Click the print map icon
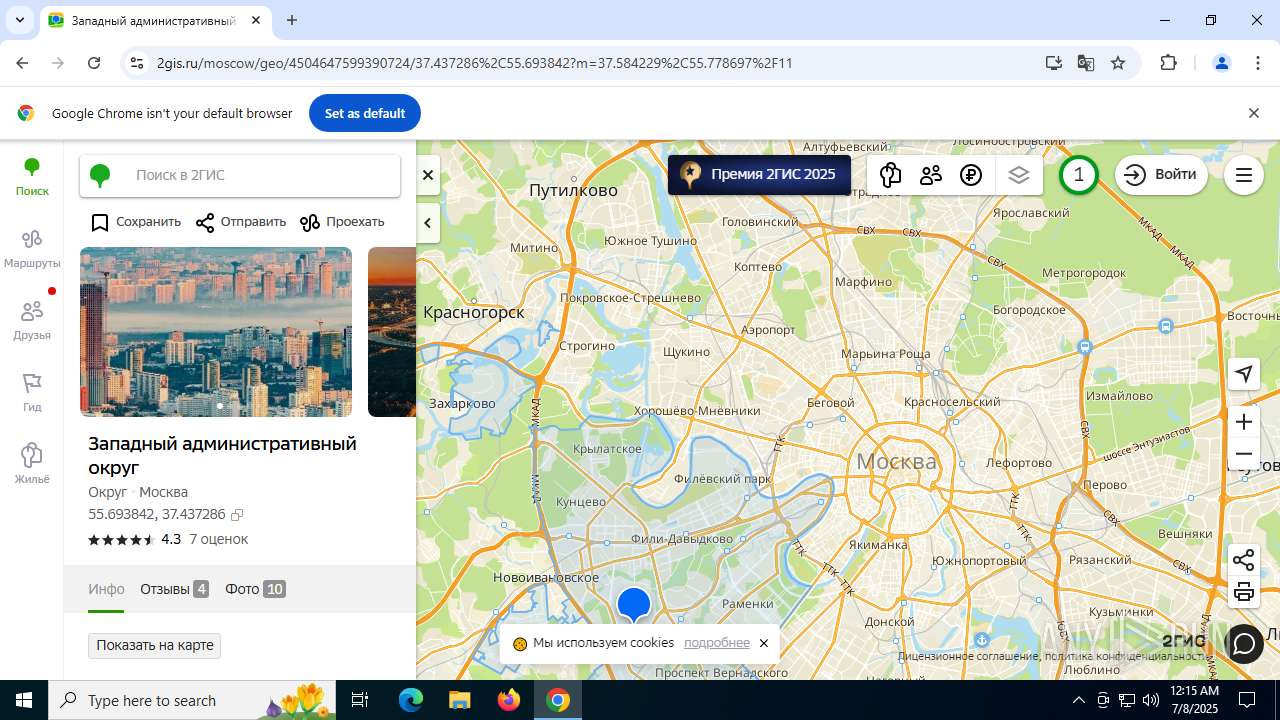 pos(1244,592)
